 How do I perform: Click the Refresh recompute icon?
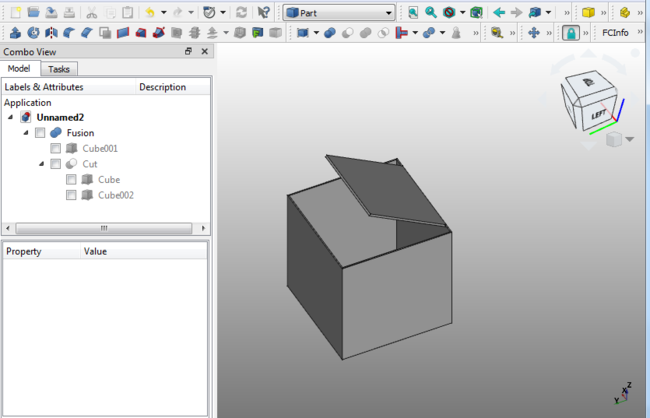[241, 12]
